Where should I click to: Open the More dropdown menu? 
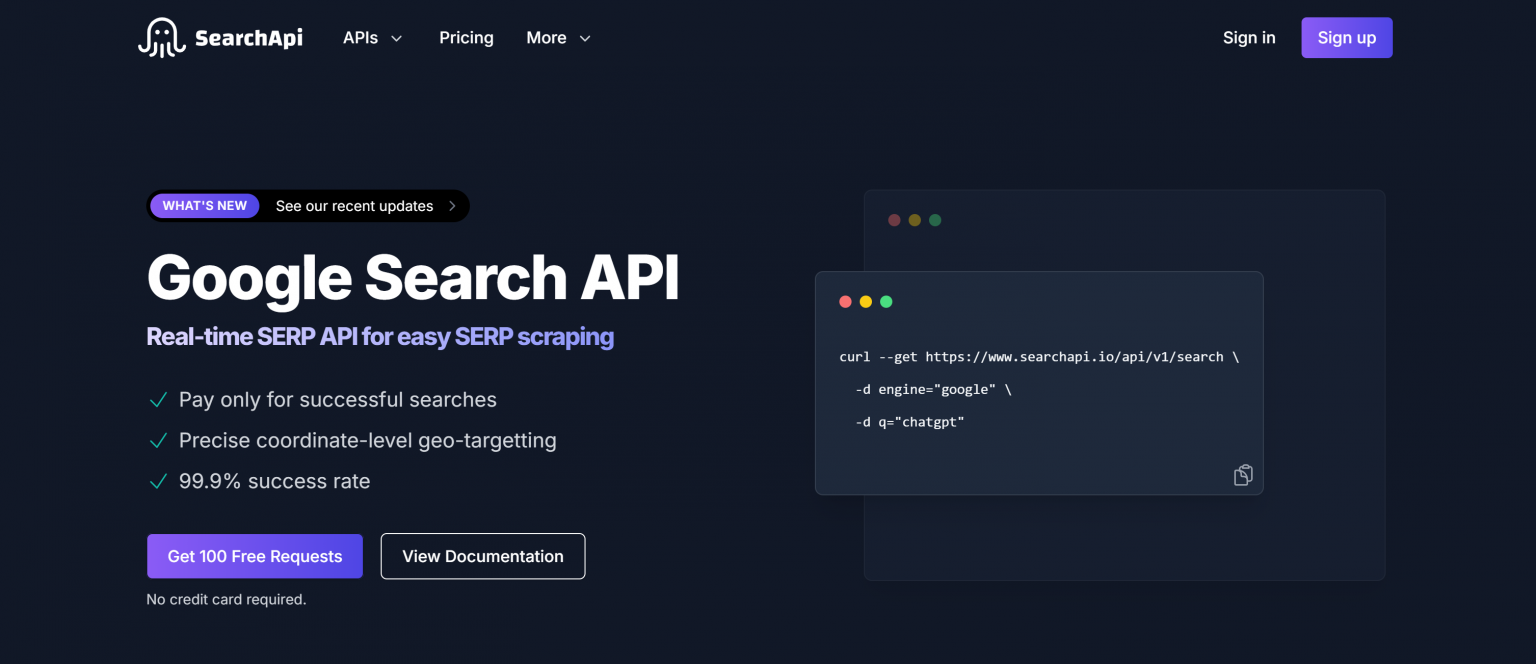tap(558, 38)
